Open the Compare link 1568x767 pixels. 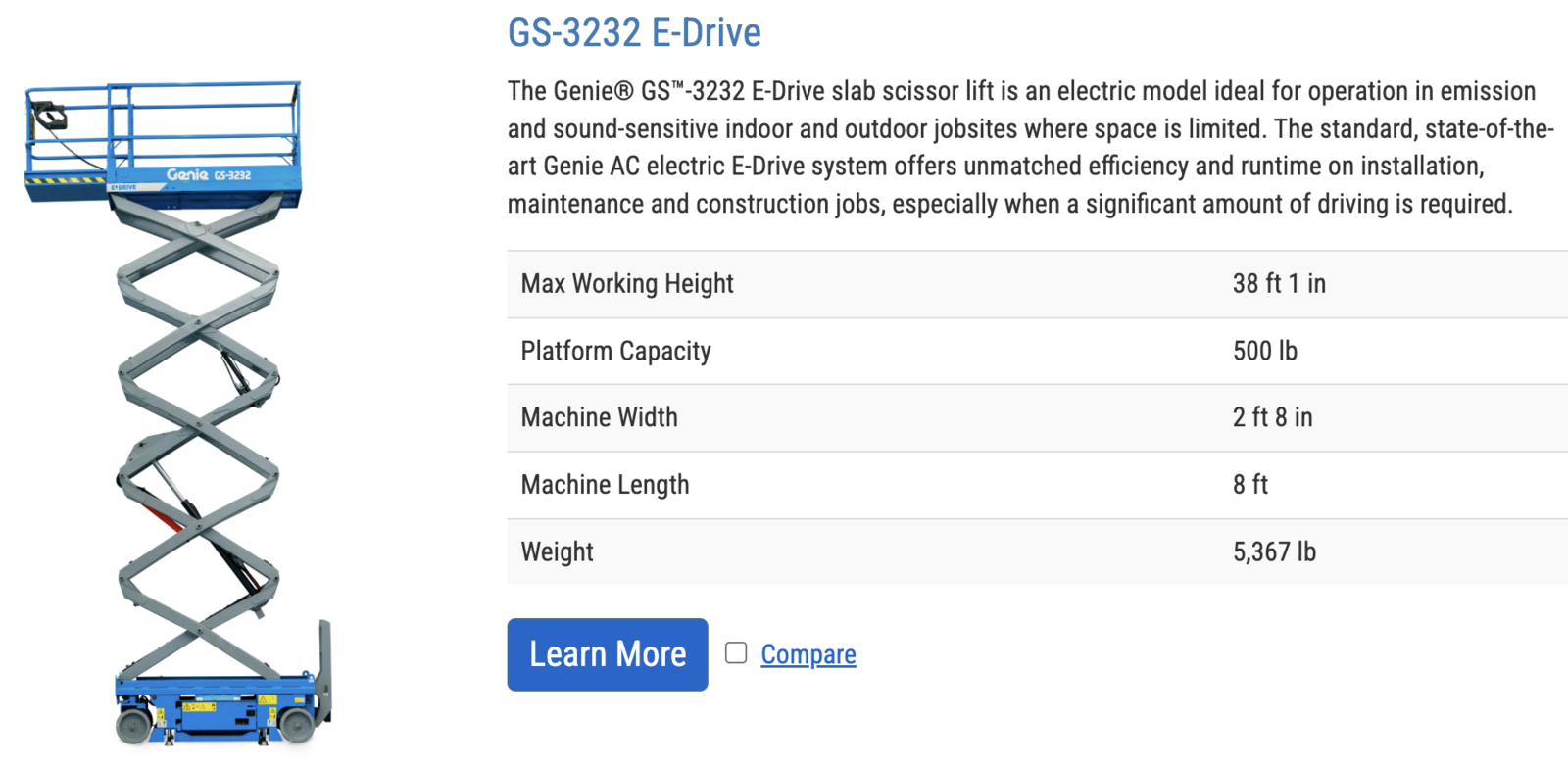pyautogui.click(x=808, y=654)
